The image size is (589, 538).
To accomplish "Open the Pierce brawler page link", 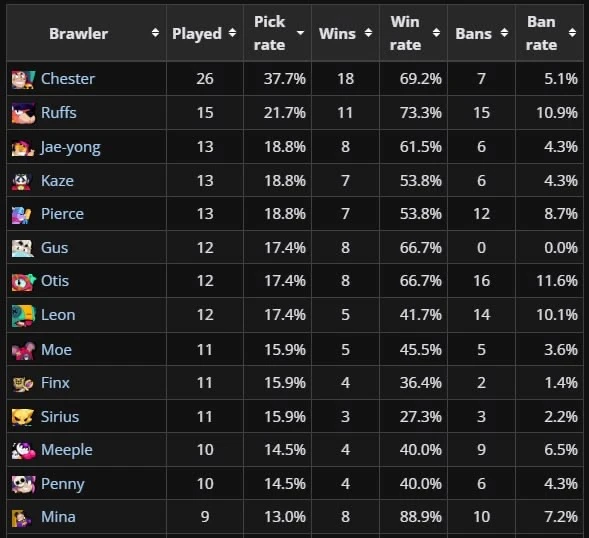I will [x=62, y=214].
